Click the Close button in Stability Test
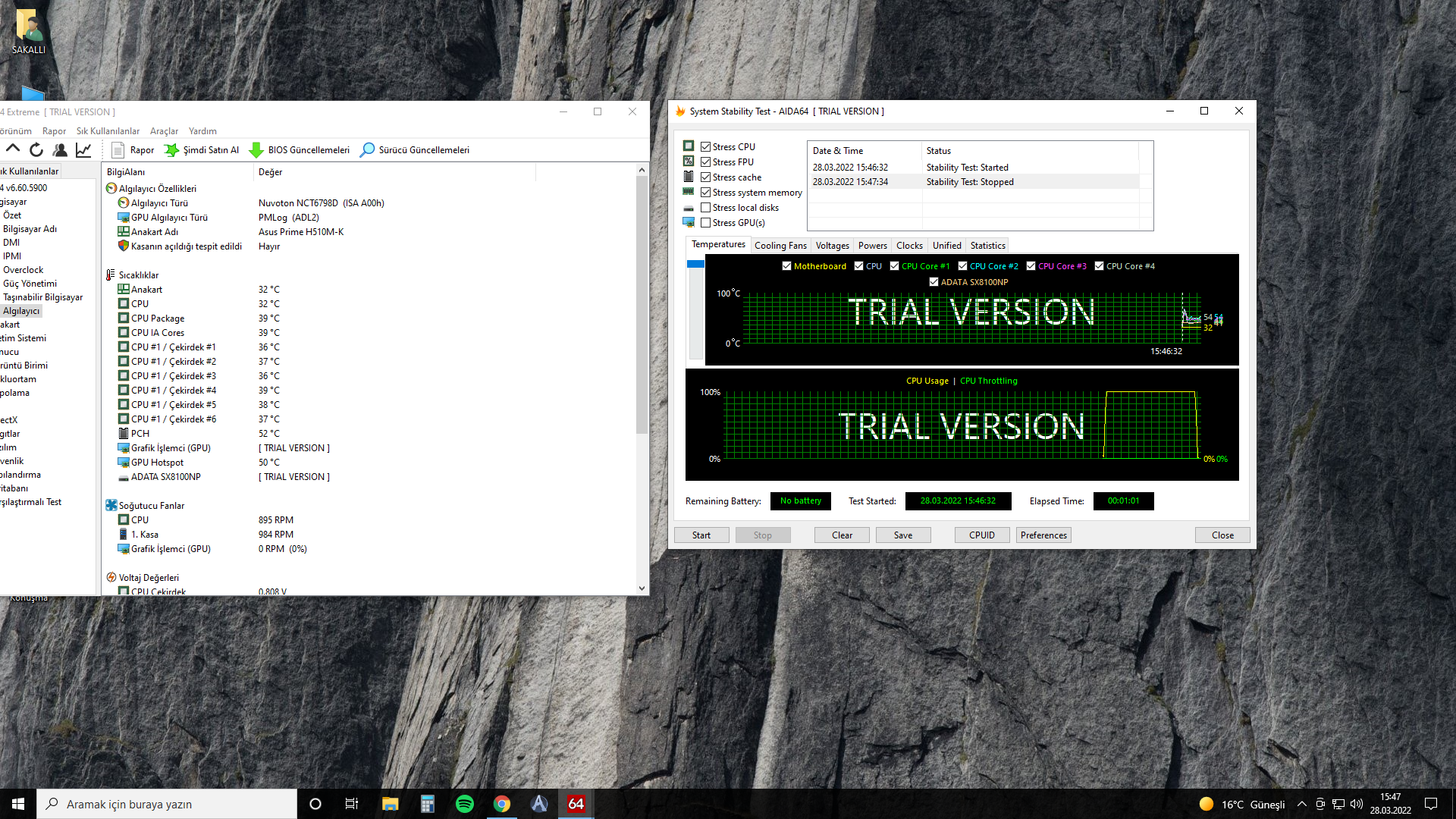Screen dimensions: 1456x819 click(1222, 535)
